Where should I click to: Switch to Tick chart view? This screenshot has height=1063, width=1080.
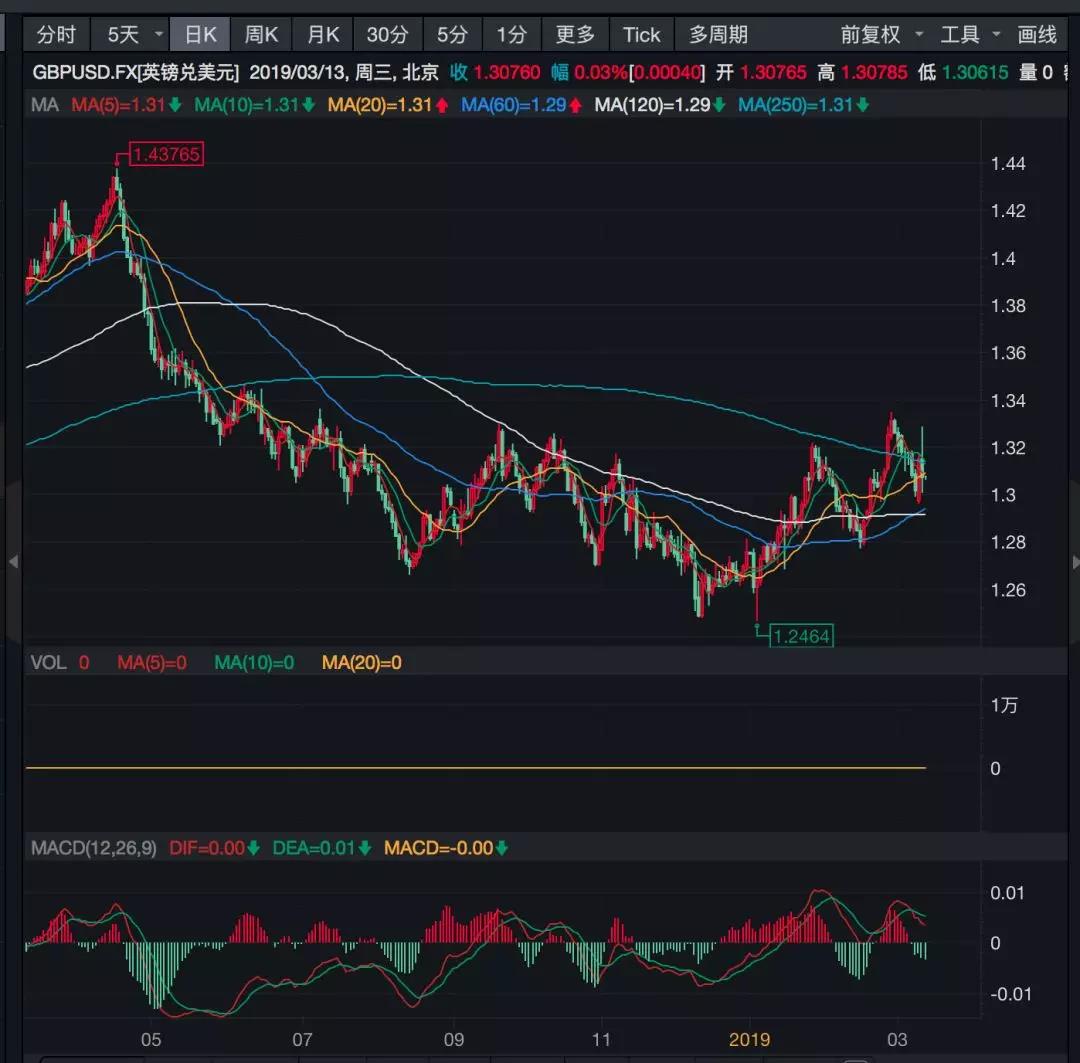tap(641, 35)
